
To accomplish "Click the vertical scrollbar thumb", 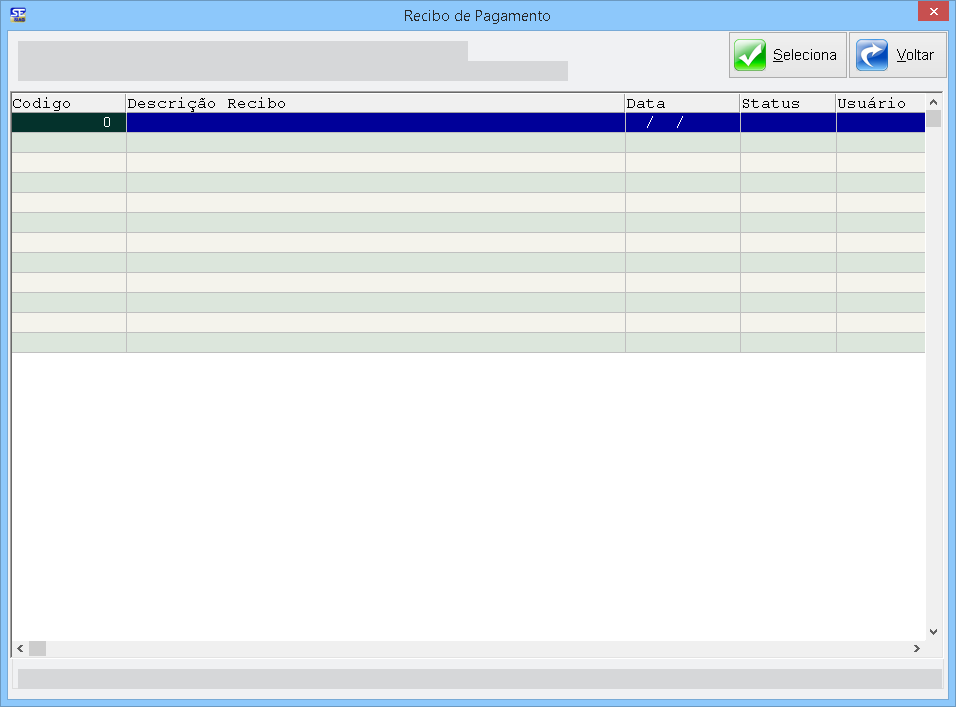I will click(x=933, y=119).
